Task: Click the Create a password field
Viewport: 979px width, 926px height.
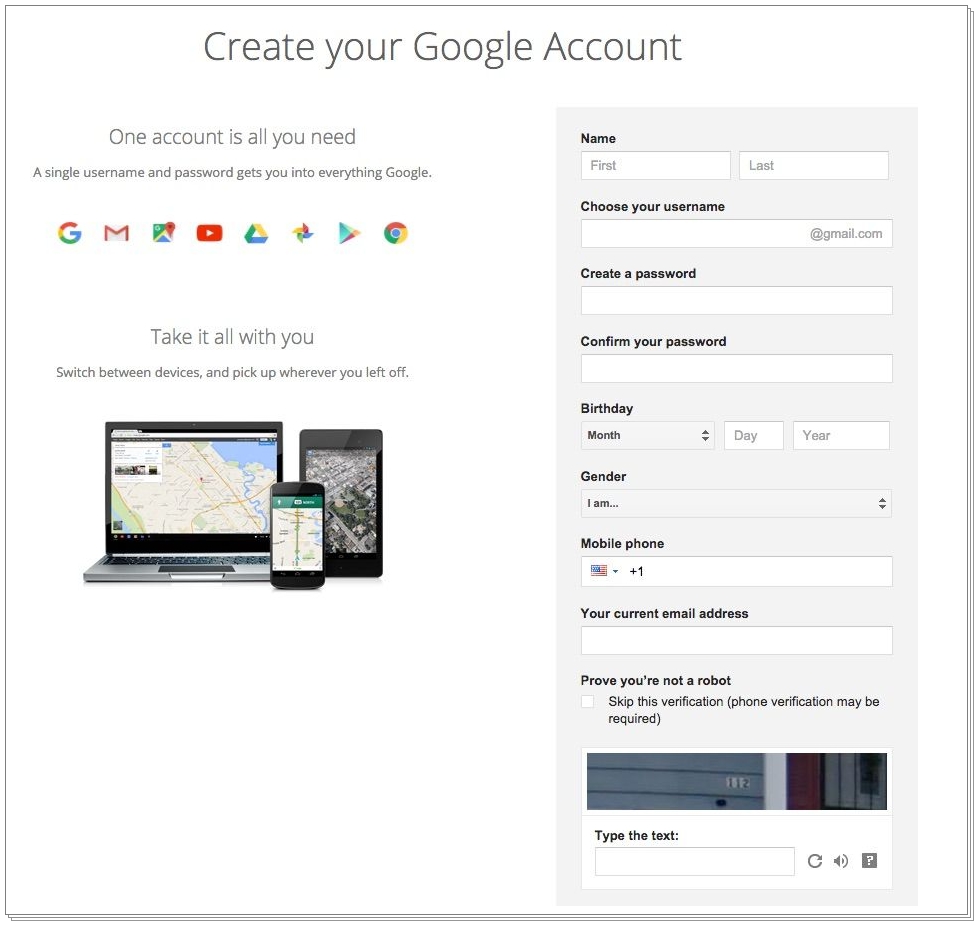Action: click(x=737, y=301)
